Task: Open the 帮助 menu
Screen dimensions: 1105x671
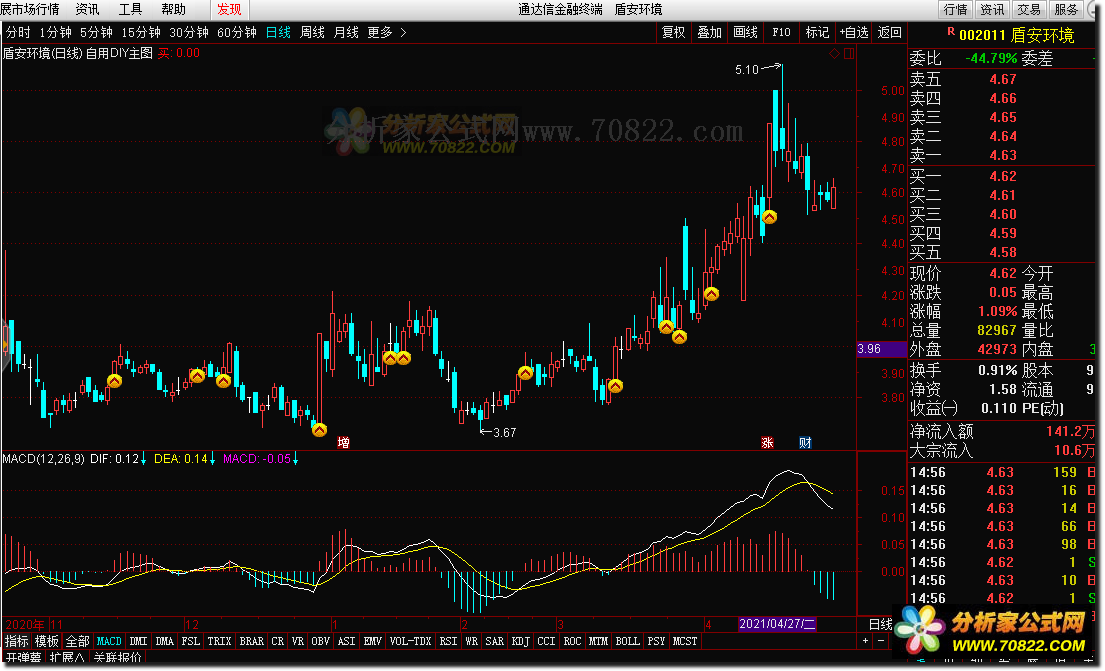Action: click(x=173, y=9)
